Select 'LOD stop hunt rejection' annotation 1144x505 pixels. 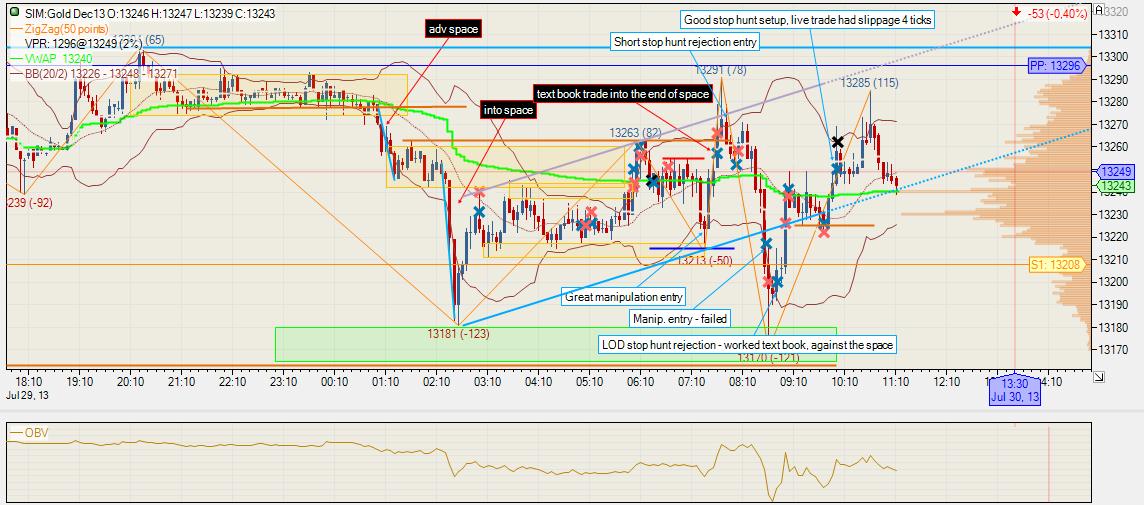tap(747, 344)
